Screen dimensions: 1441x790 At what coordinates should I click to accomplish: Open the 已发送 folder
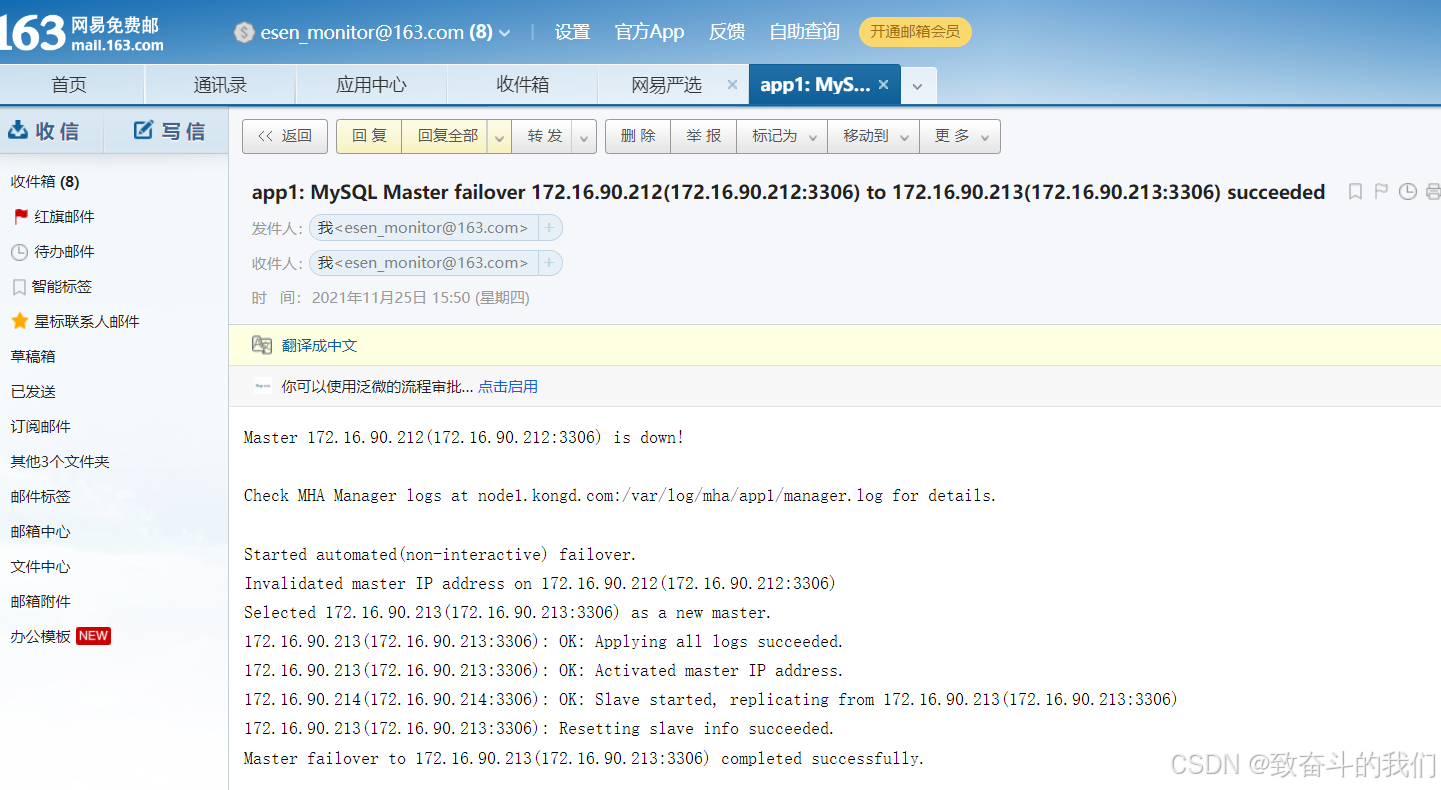(x=33, y=392)
